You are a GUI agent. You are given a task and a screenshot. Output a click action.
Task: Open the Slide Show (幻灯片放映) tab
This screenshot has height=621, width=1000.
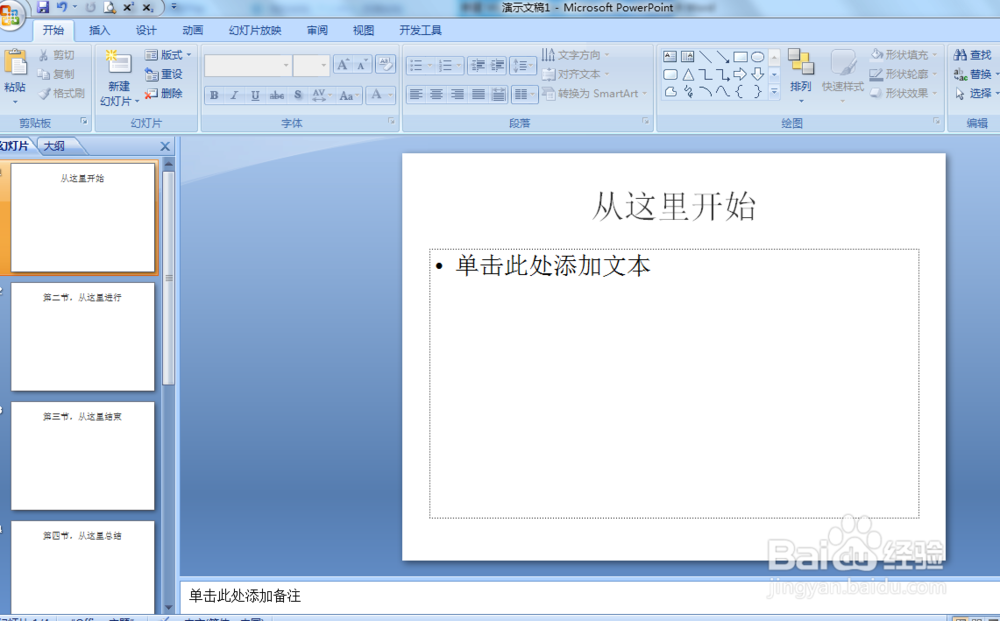tap(254, 30)
